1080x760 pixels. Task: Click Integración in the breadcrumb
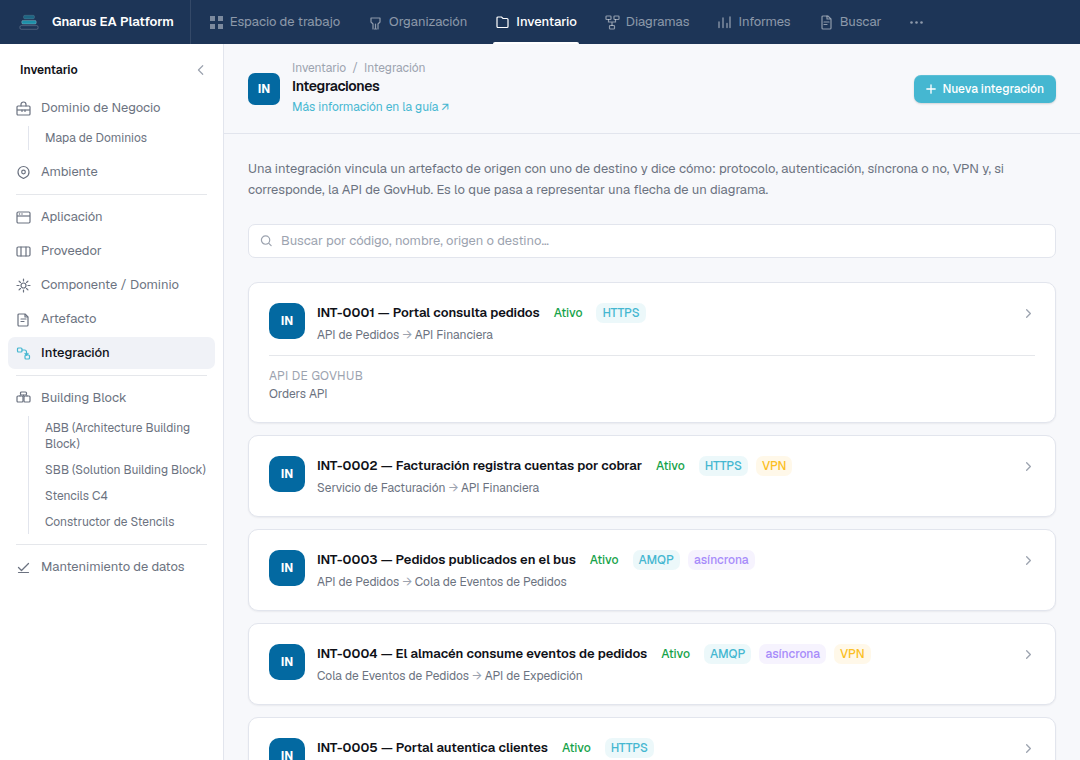[x=395, y=68]
